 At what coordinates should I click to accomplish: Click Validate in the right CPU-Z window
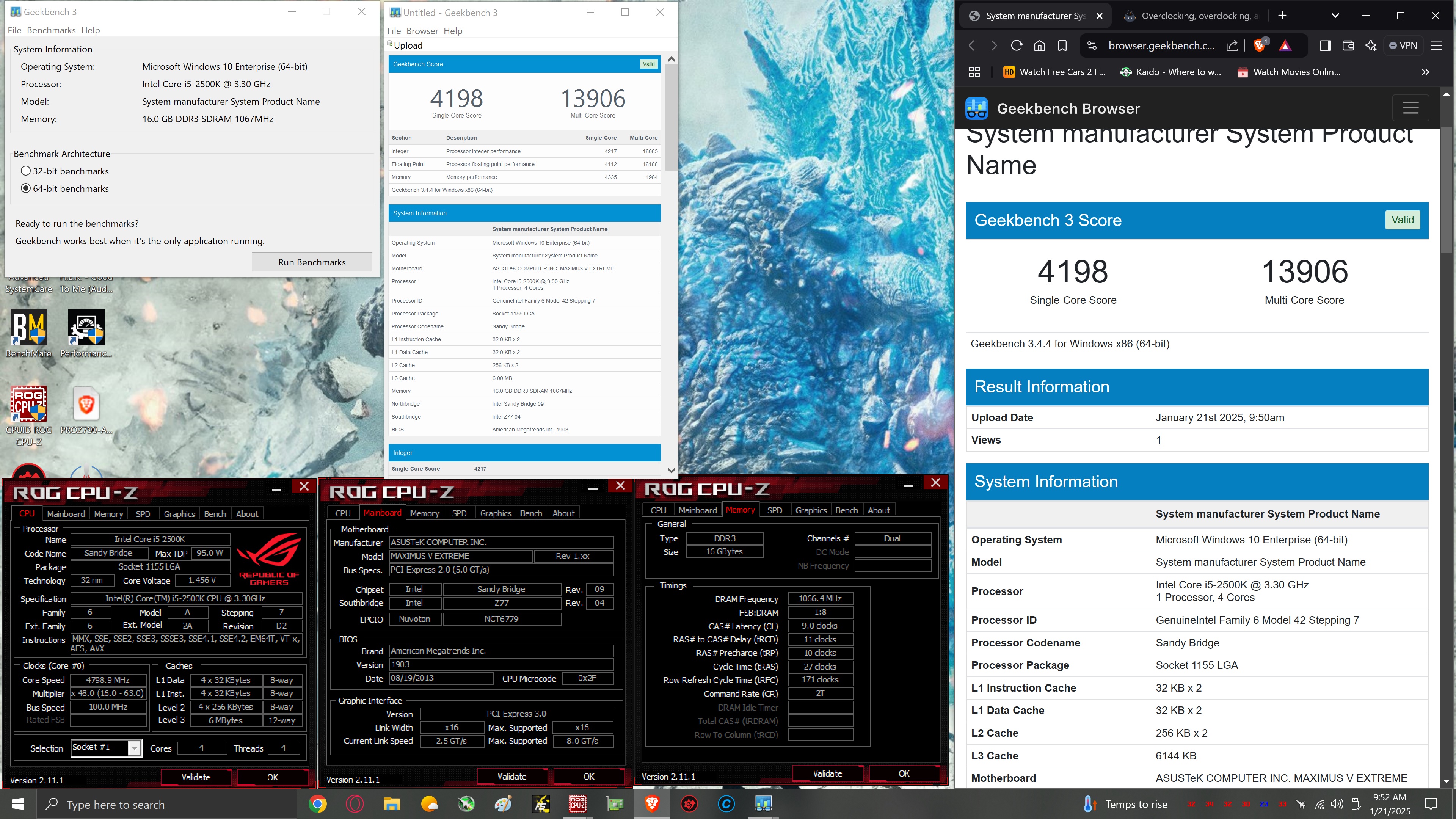(827, 773)
